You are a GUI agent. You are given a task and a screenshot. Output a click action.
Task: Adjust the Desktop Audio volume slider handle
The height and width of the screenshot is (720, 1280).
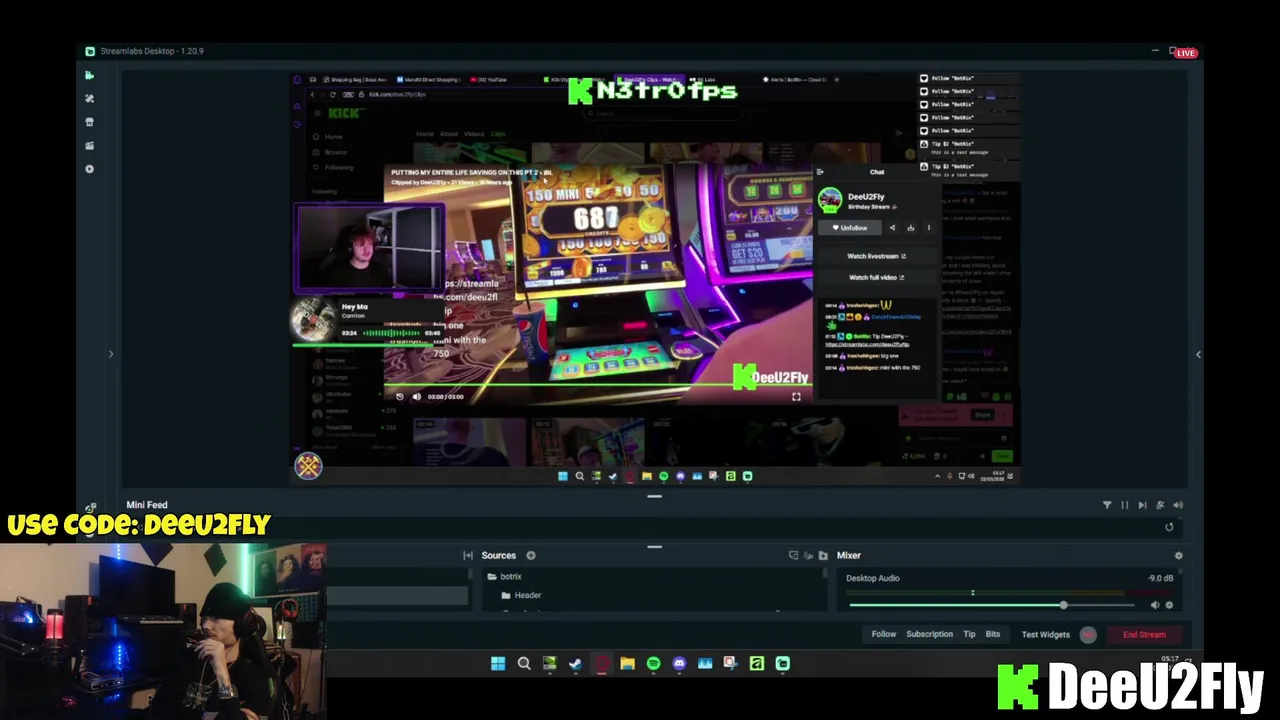[1063, 605]
